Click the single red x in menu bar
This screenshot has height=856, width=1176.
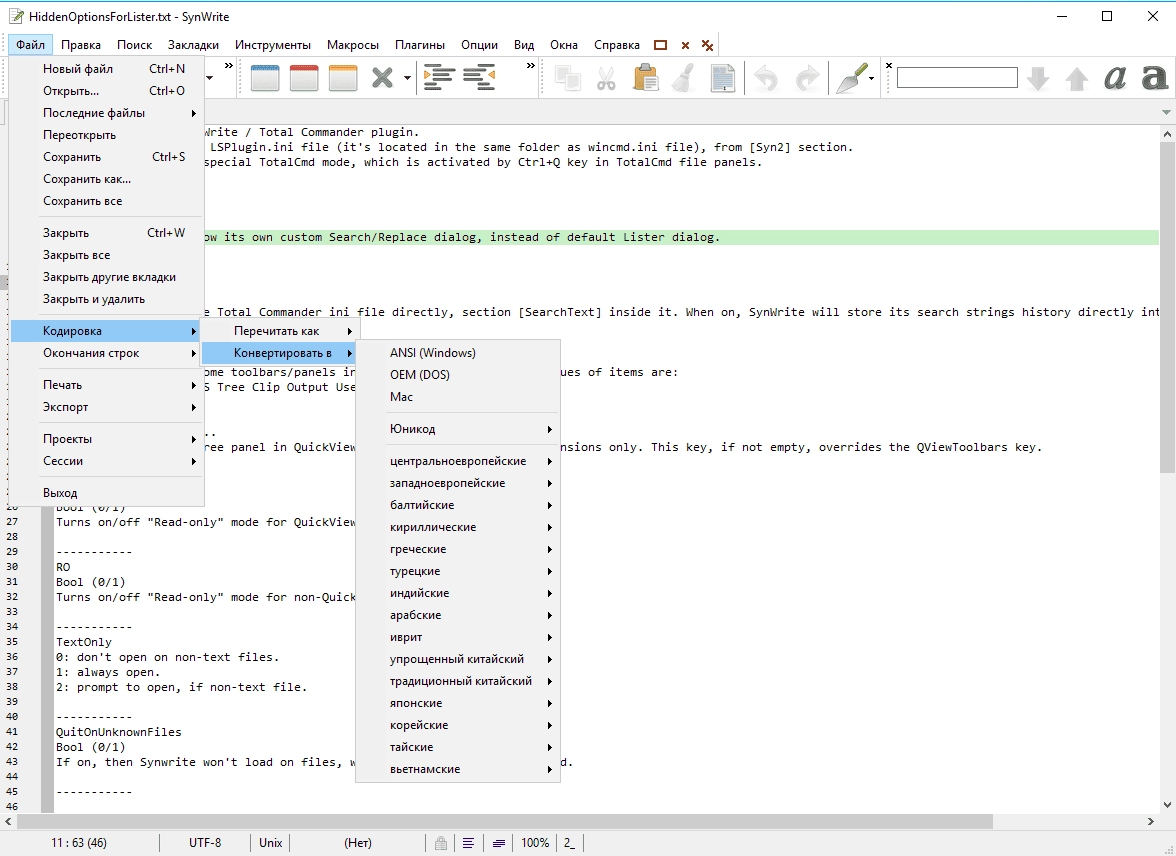tap(685, 45)
